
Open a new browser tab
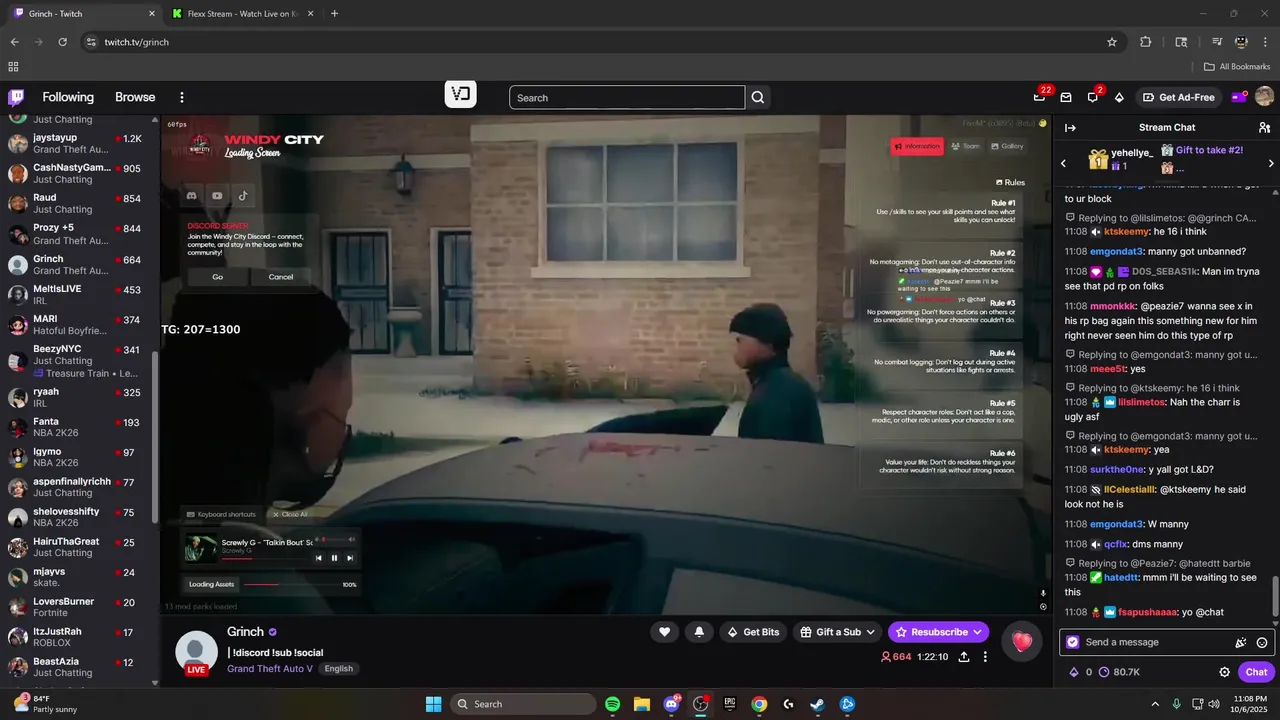334,14
